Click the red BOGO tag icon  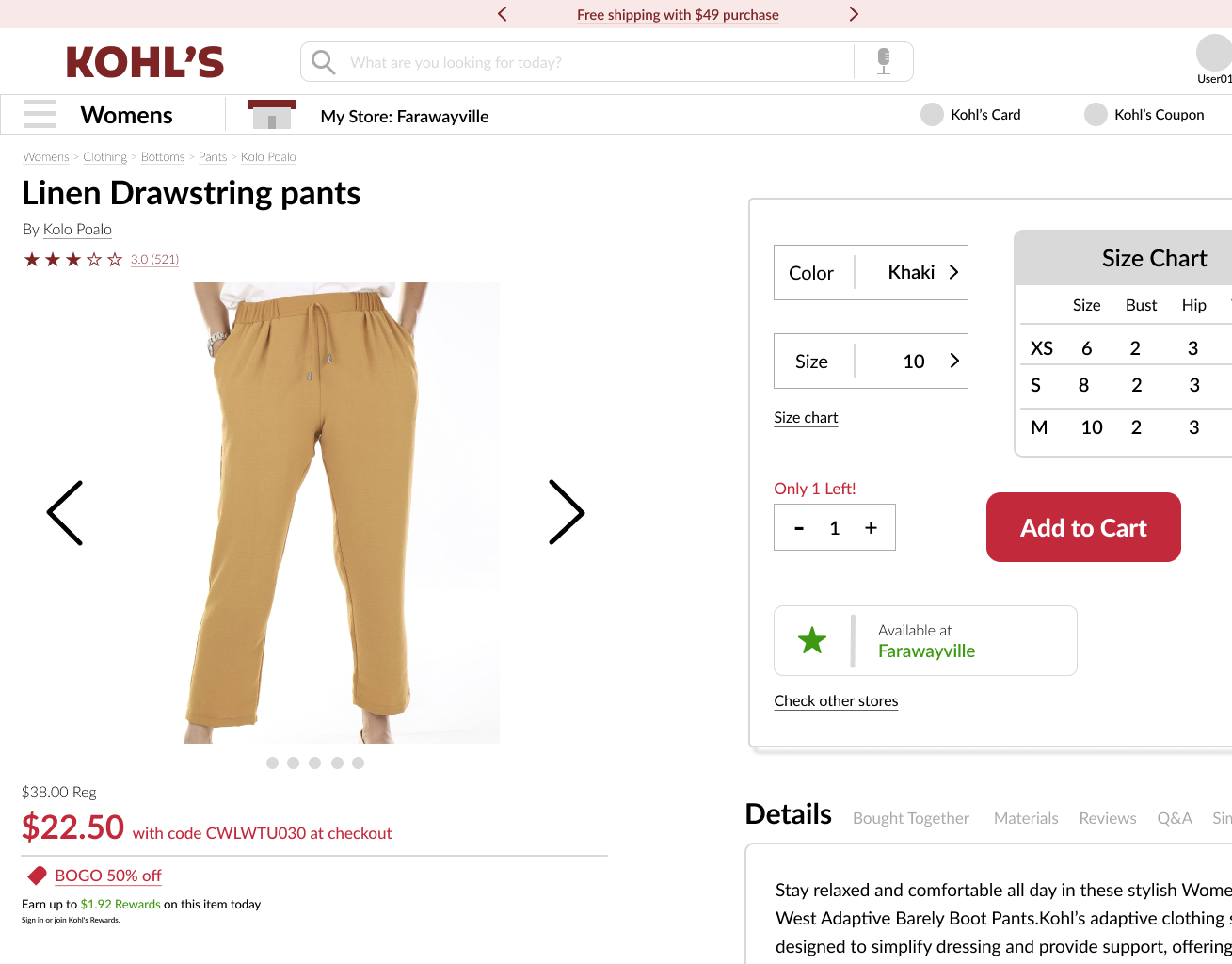pos(37,876)
